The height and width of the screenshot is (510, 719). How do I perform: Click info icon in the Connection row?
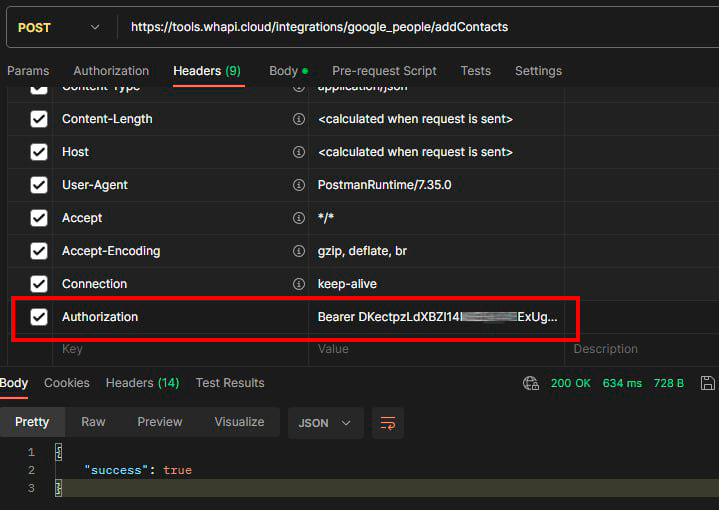[298, 284]
